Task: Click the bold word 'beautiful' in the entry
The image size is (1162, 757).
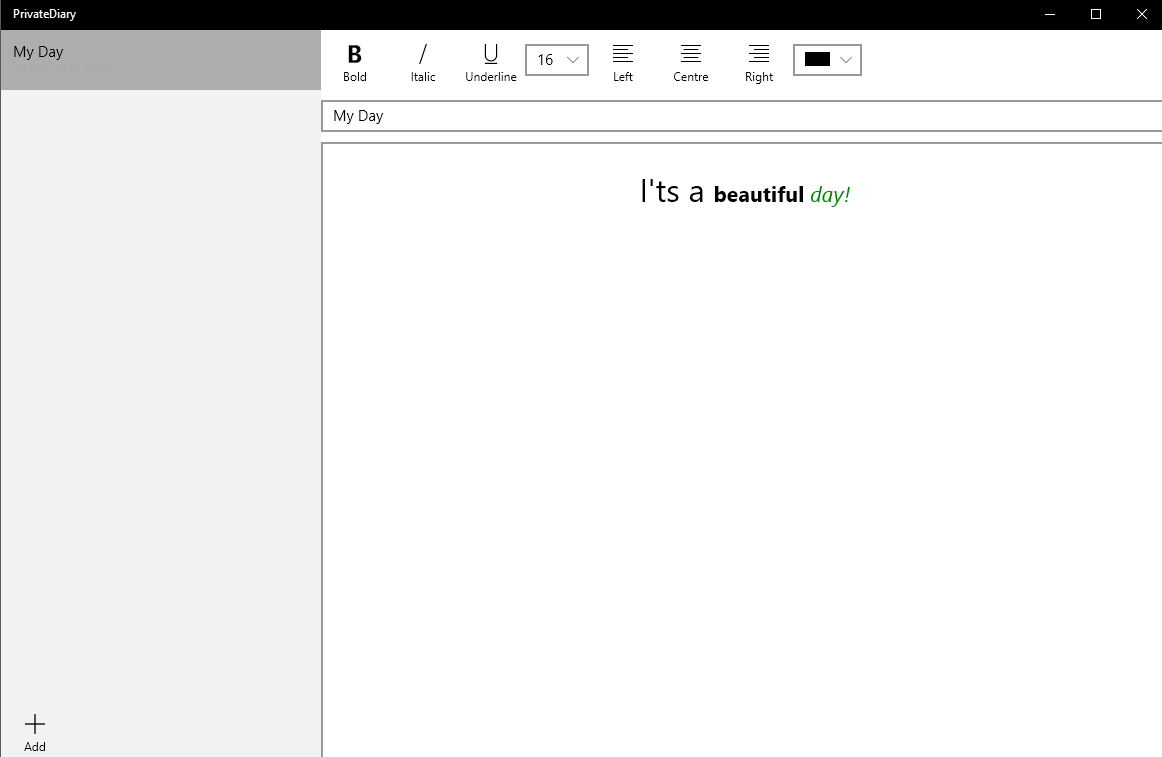Action: pos(758,194)
